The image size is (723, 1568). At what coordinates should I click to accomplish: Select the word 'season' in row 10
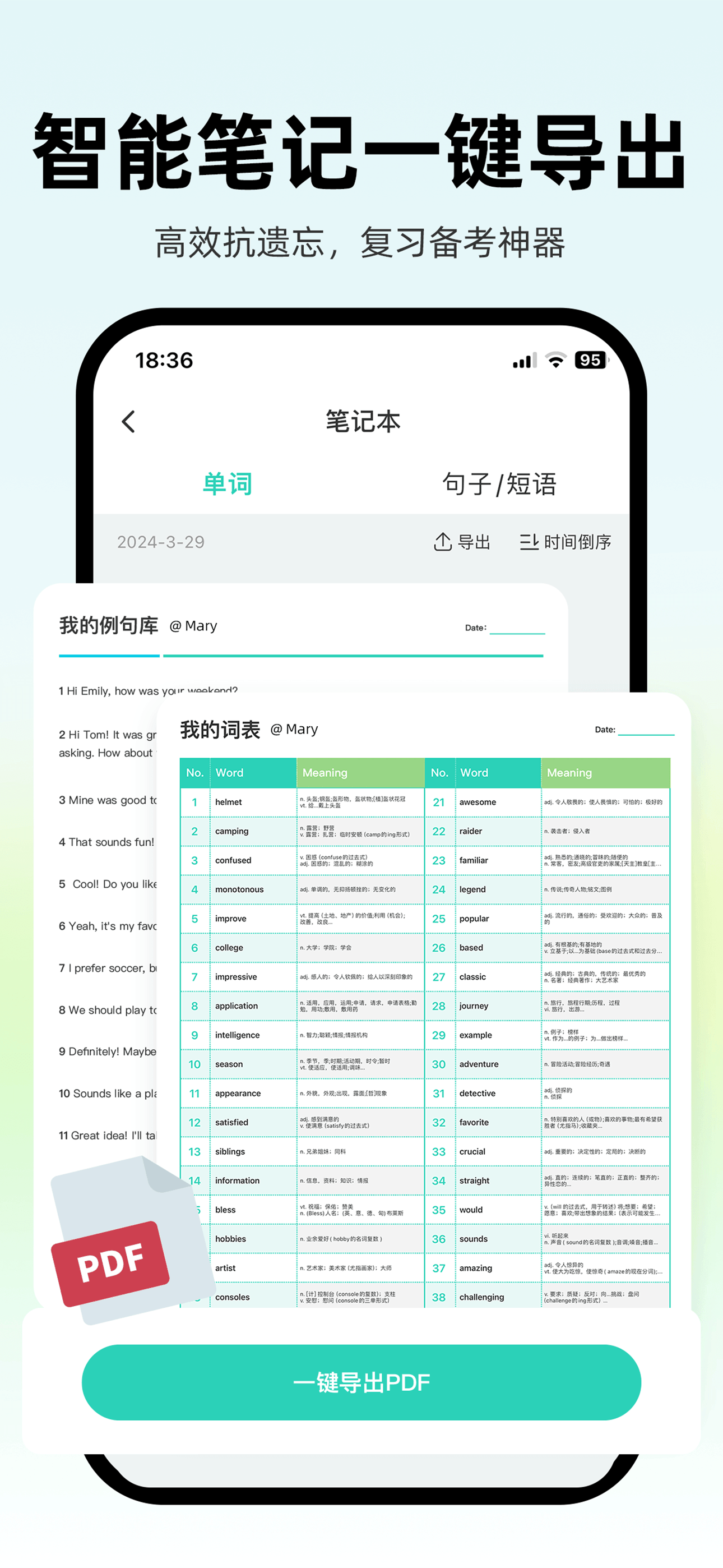pos(229,1064)
